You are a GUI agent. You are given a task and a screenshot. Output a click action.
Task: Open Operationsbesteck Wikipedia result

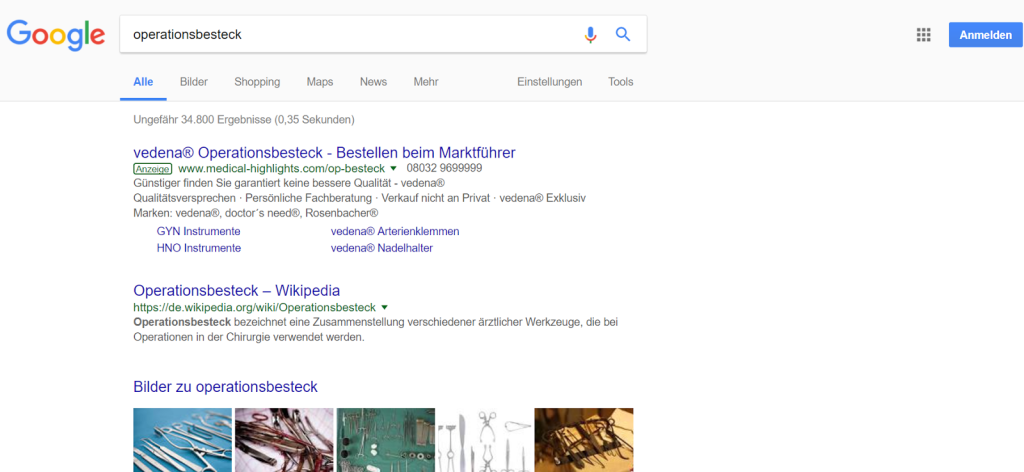coord(236,291)
